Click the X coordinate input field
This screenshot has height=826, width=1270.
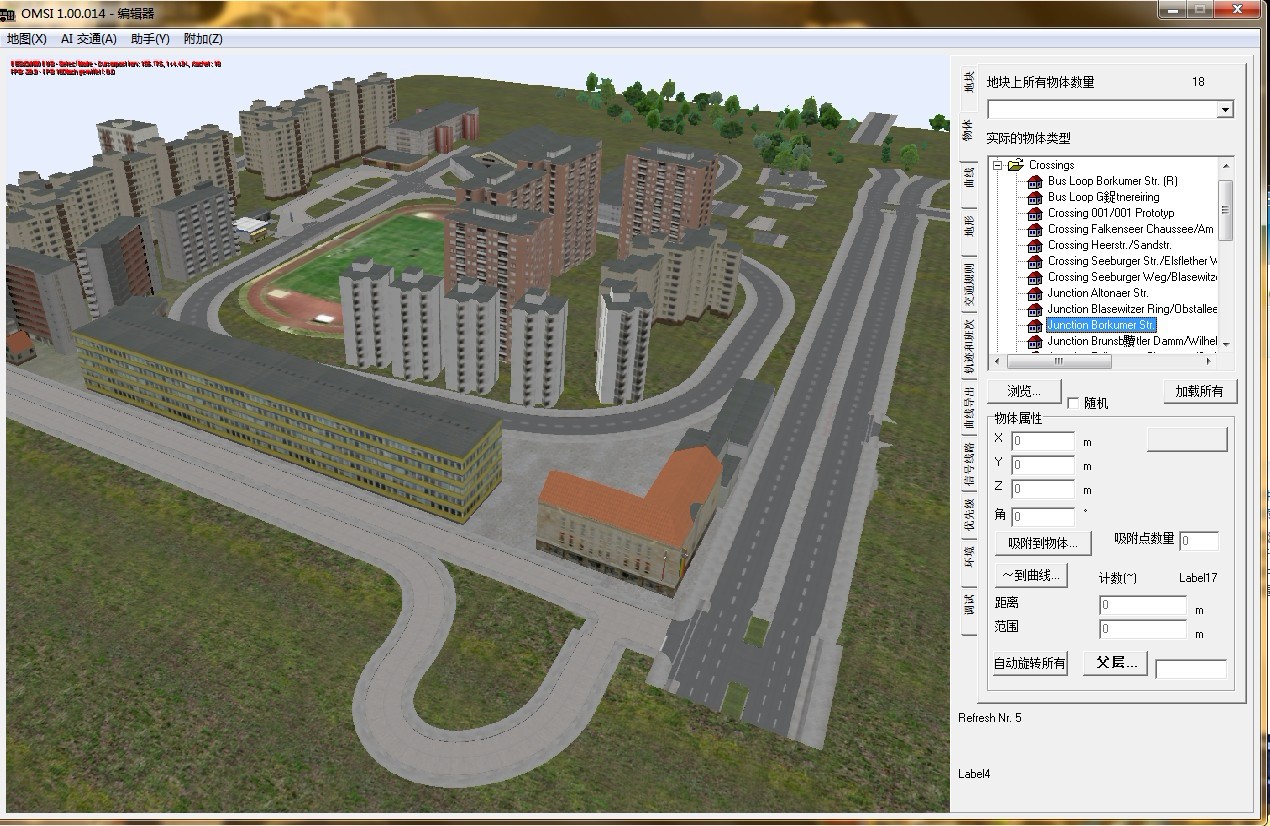[1043, 441]
